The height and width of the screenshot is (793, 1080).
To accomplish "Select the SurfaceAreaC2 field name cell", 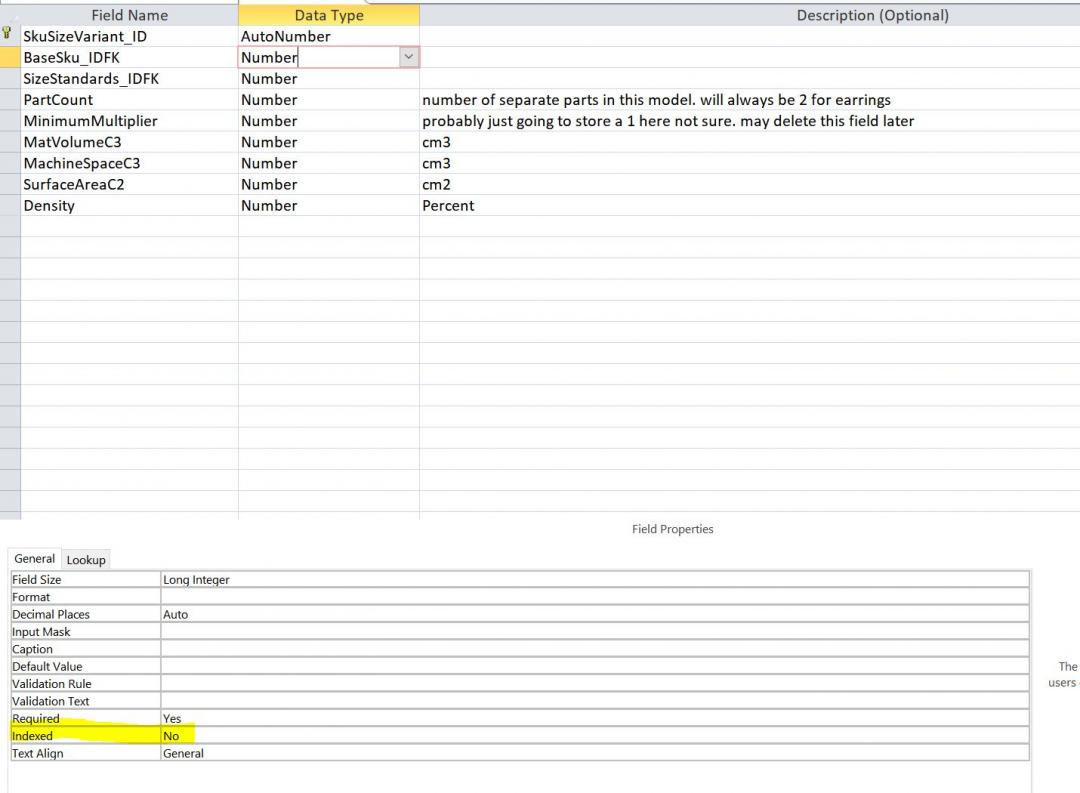I will (x=129, y=185).
